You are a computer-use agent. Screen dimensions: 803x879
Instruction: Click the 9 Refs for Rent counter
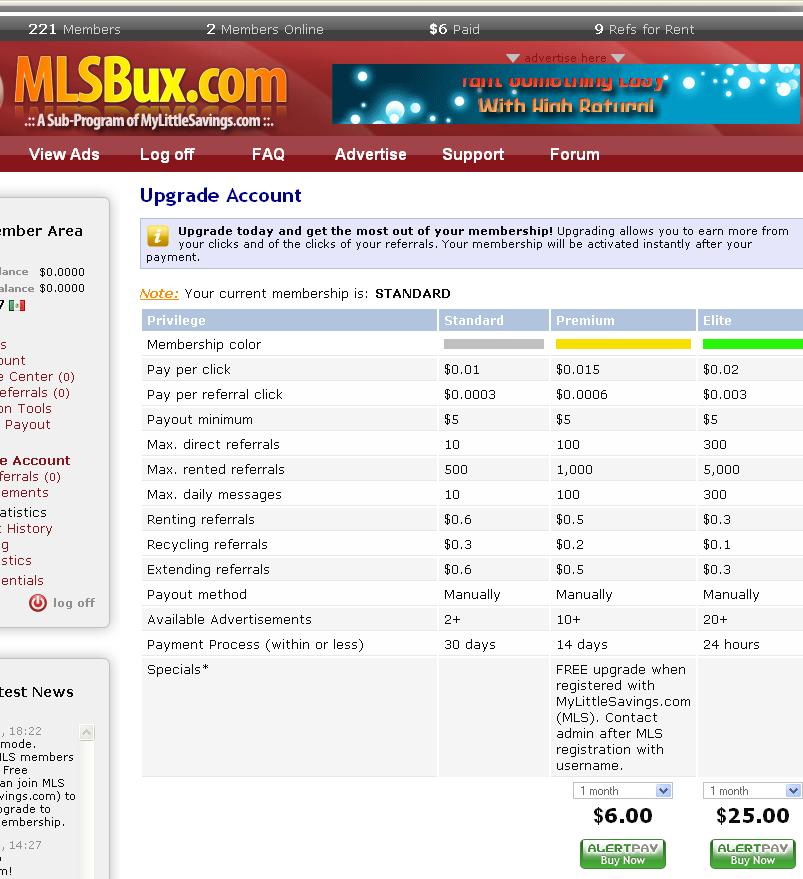pos(644,29)
